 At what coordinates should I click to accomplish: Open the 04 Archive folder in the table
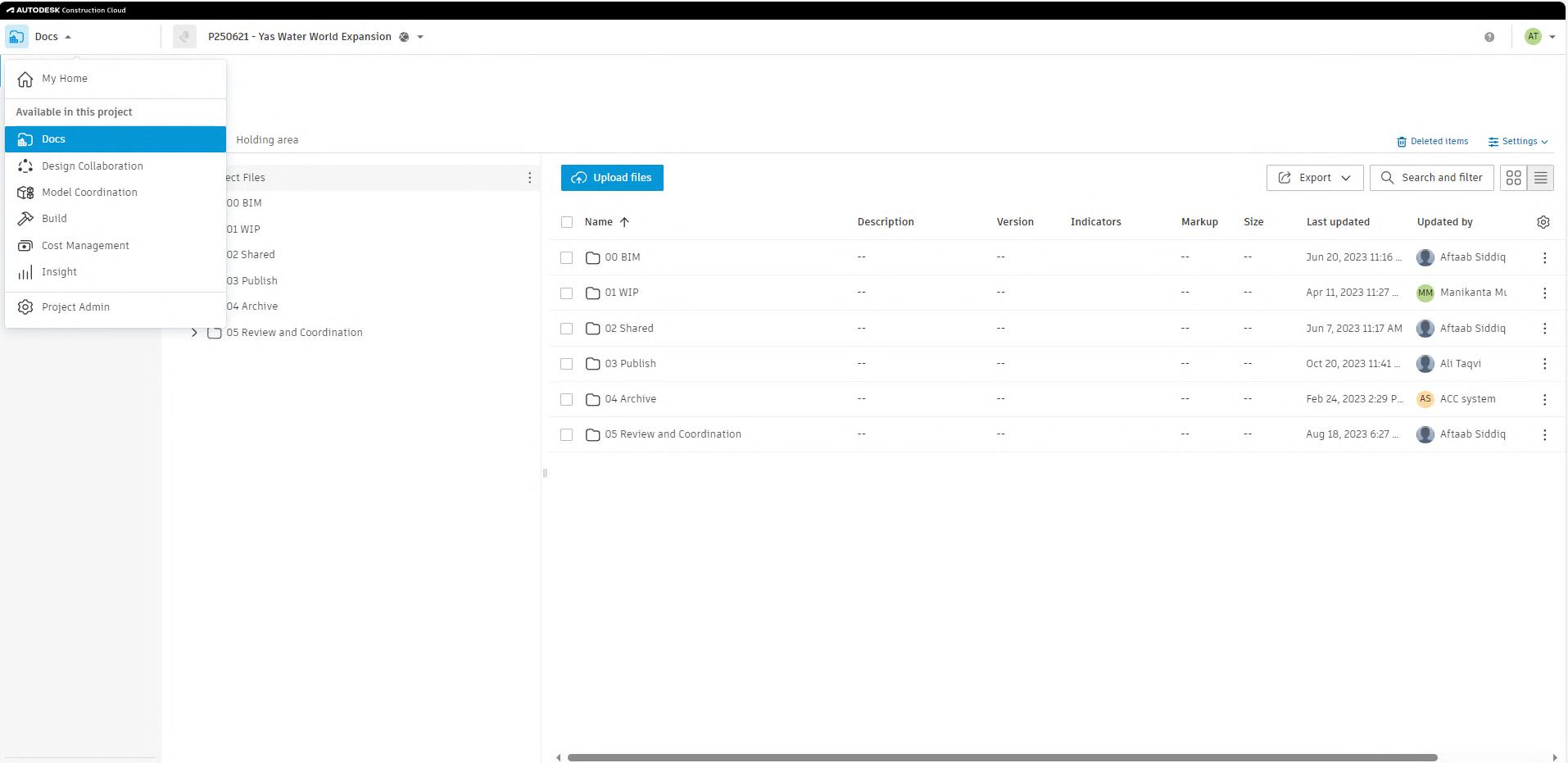[631, 399]
